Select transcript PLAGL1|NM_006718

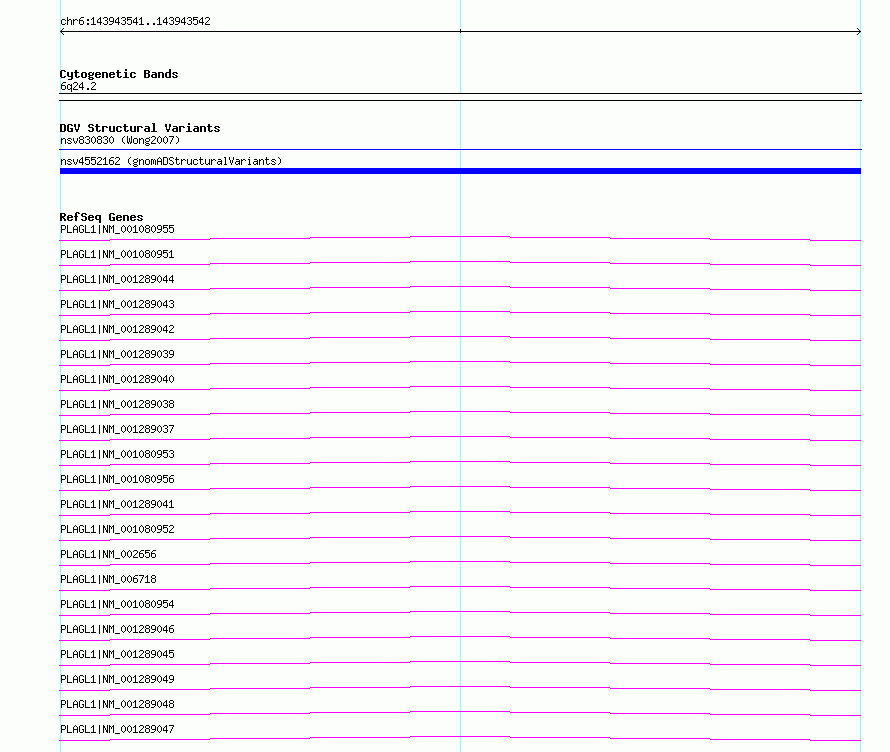coord(108,579)
